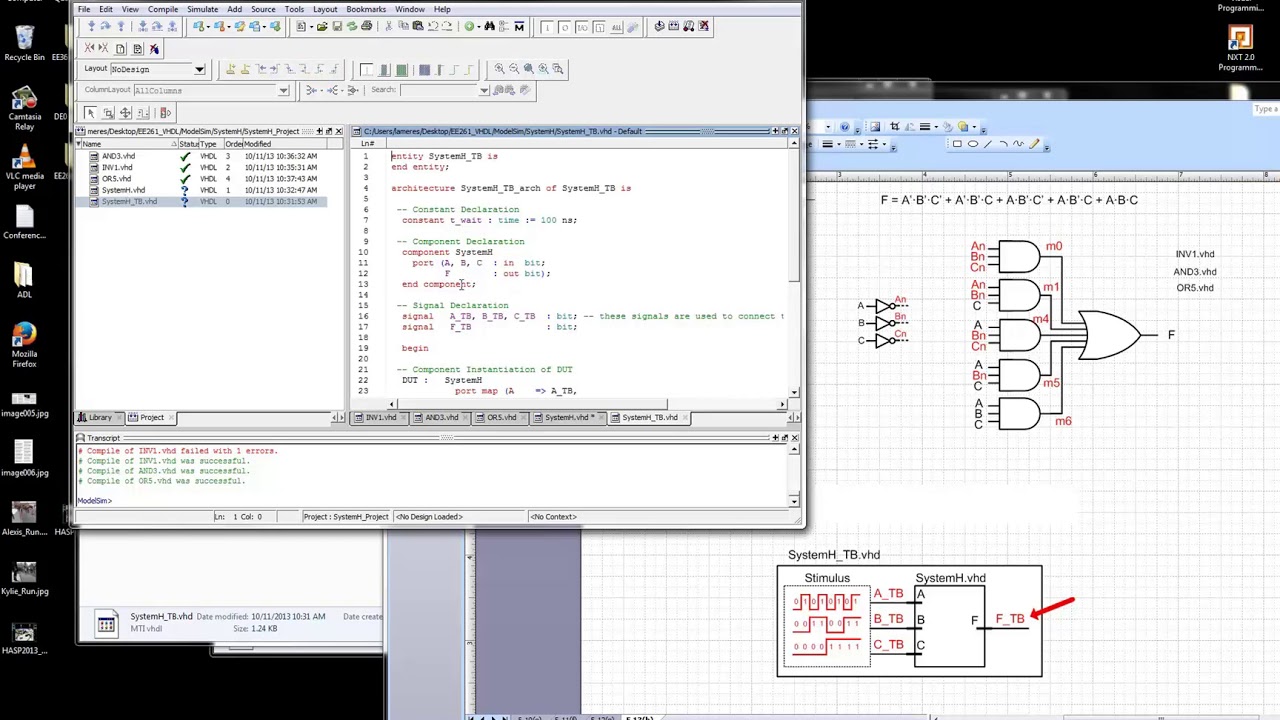The width and height of the screenshot is (1280, 720).
Task: Click the editor horizontal scrollbar right arrow
Action: (x=782, y=404)
